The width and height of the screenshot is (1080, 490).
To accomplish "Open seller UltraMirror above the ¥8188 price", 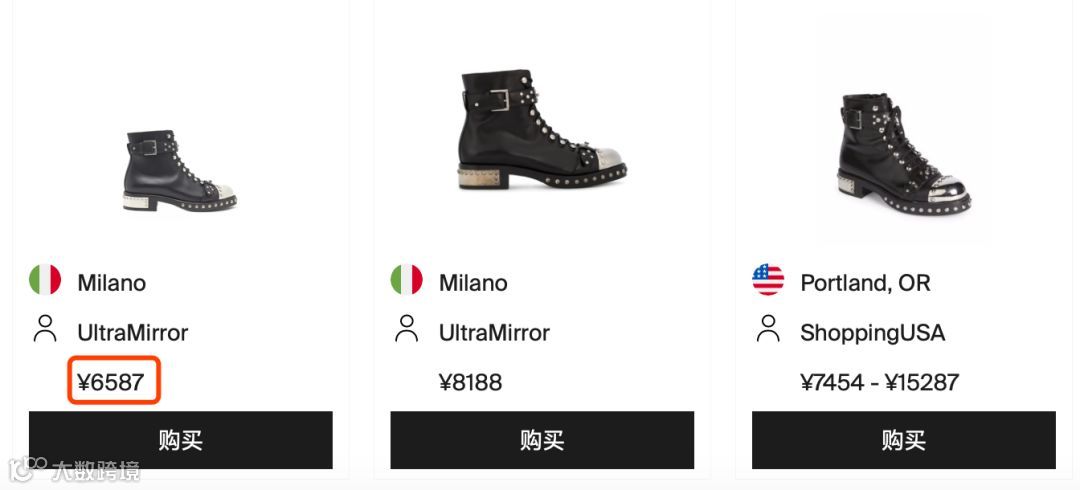I will (495, 333).
